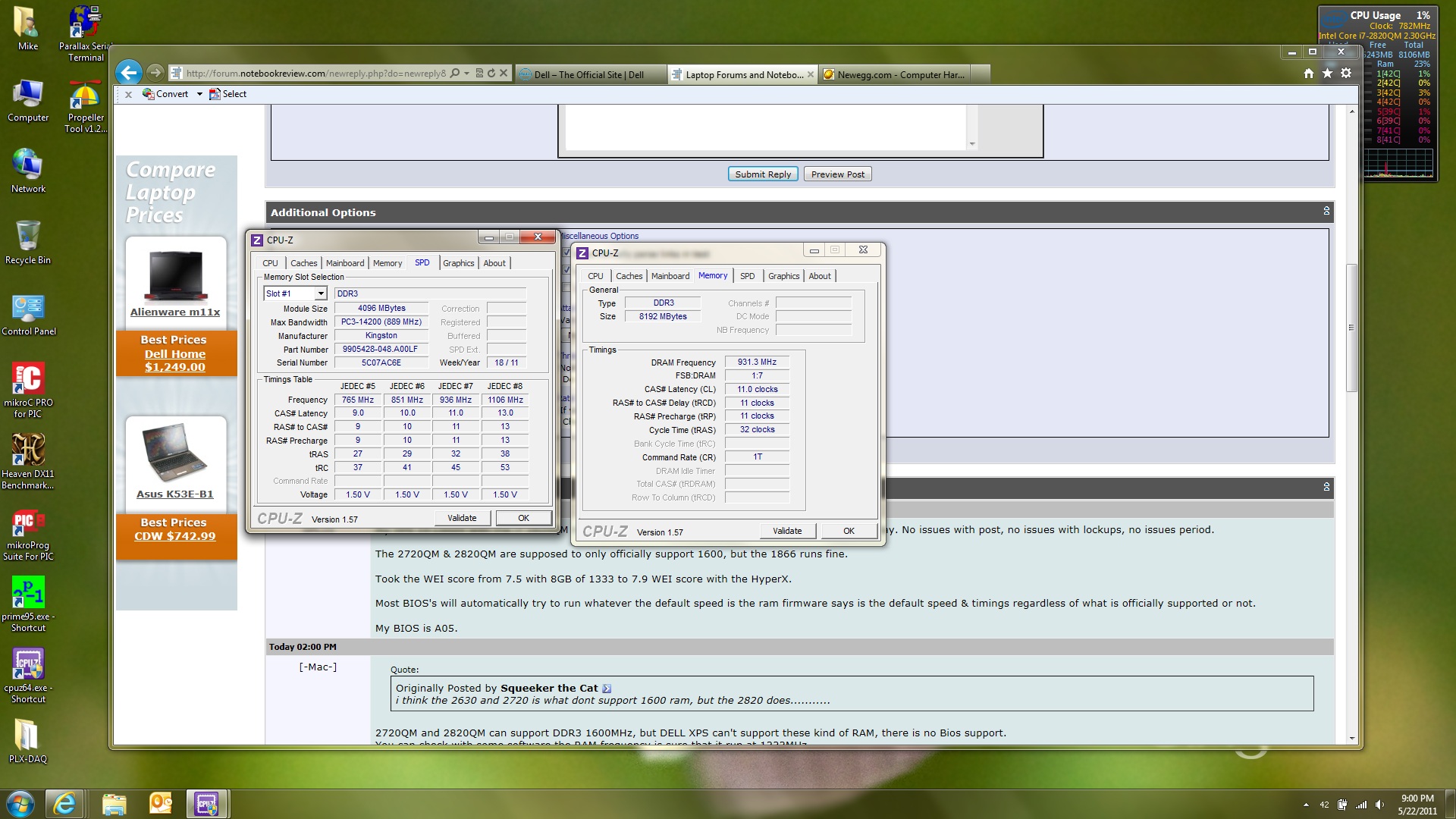Image resolution: width=1456 pixels, height=819 pixels.
Task: Open Windows Explorer folder on taskbar
Action: [x=114, y=804]
